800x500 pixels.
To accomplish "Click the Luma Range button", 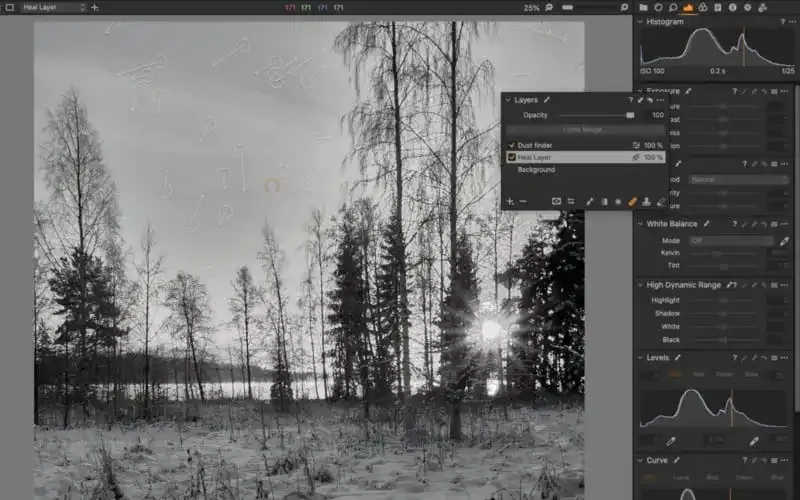I will tap(585, 130).
